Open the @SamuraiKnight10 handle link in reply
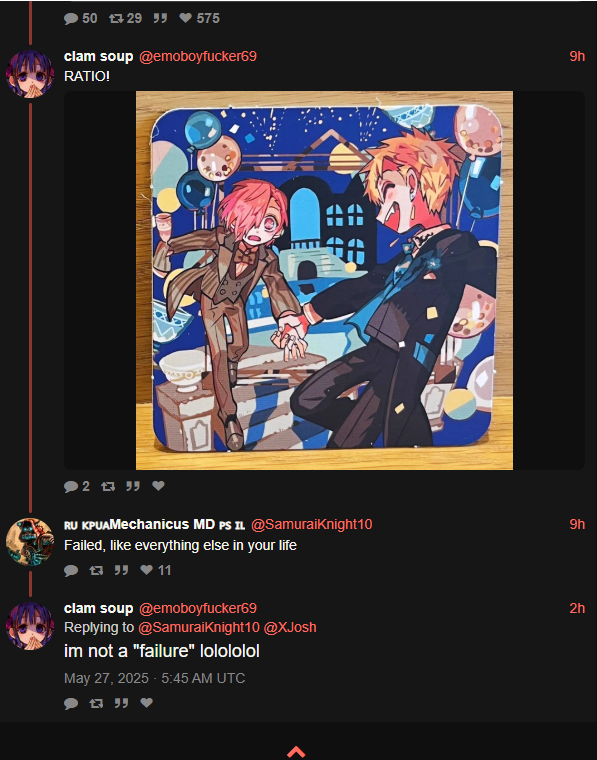This screenshot has height=760, width=597. [199, 627]
